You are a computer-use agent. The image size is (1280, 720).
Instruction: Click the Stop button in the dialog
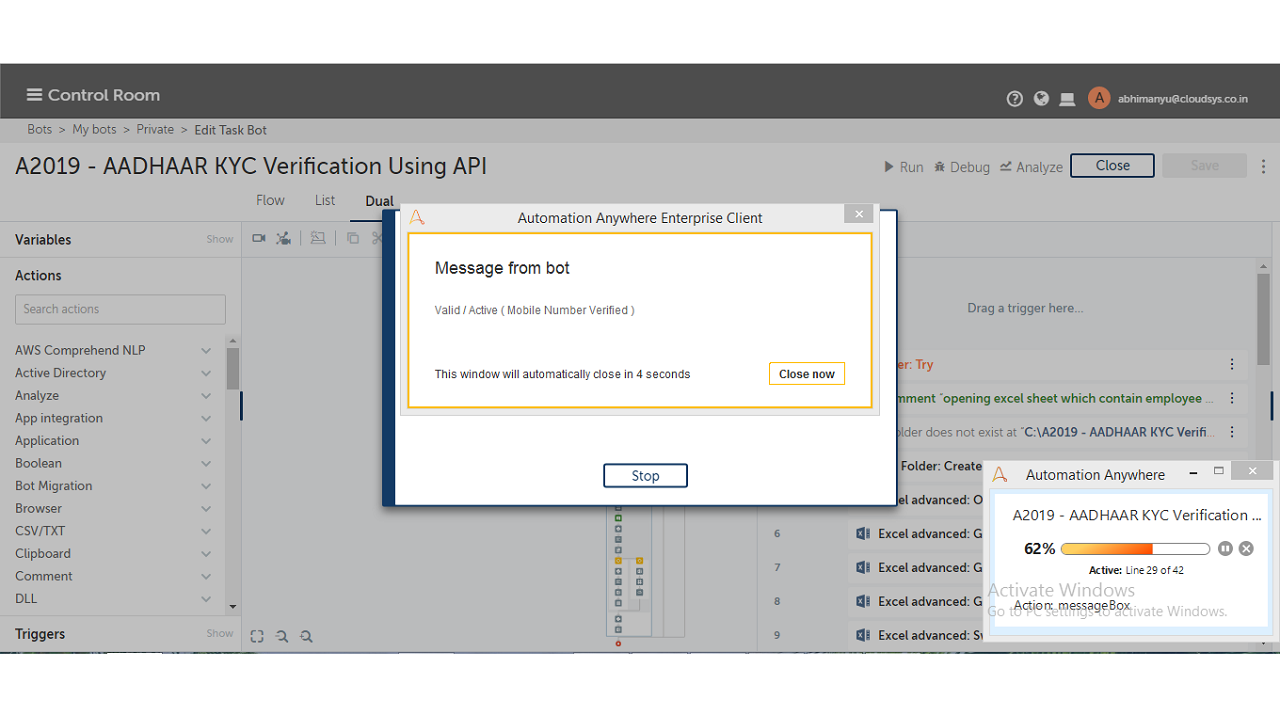point(645,476)
